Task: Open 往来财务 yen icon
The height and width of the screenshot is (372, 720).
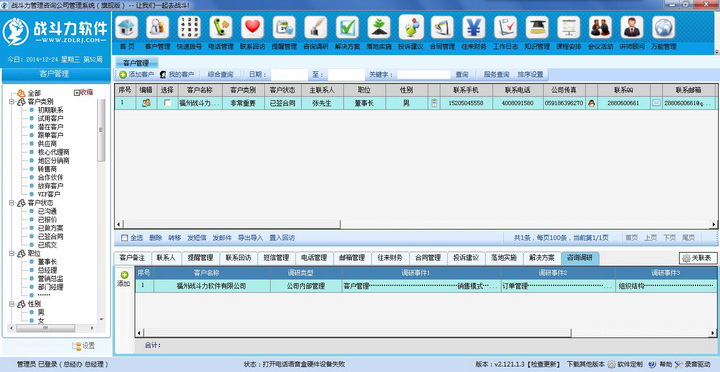Action: (x=474, y=28)
